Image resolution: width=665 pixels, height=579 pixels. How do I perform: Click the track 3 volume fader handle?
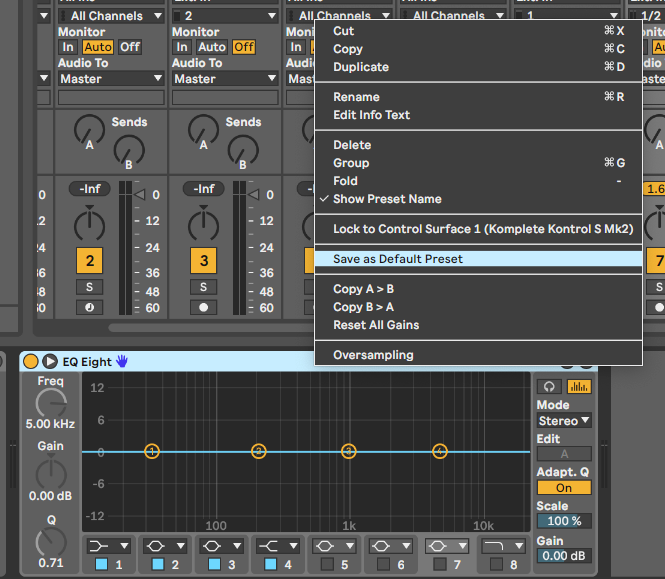click(x=254, y=195)
